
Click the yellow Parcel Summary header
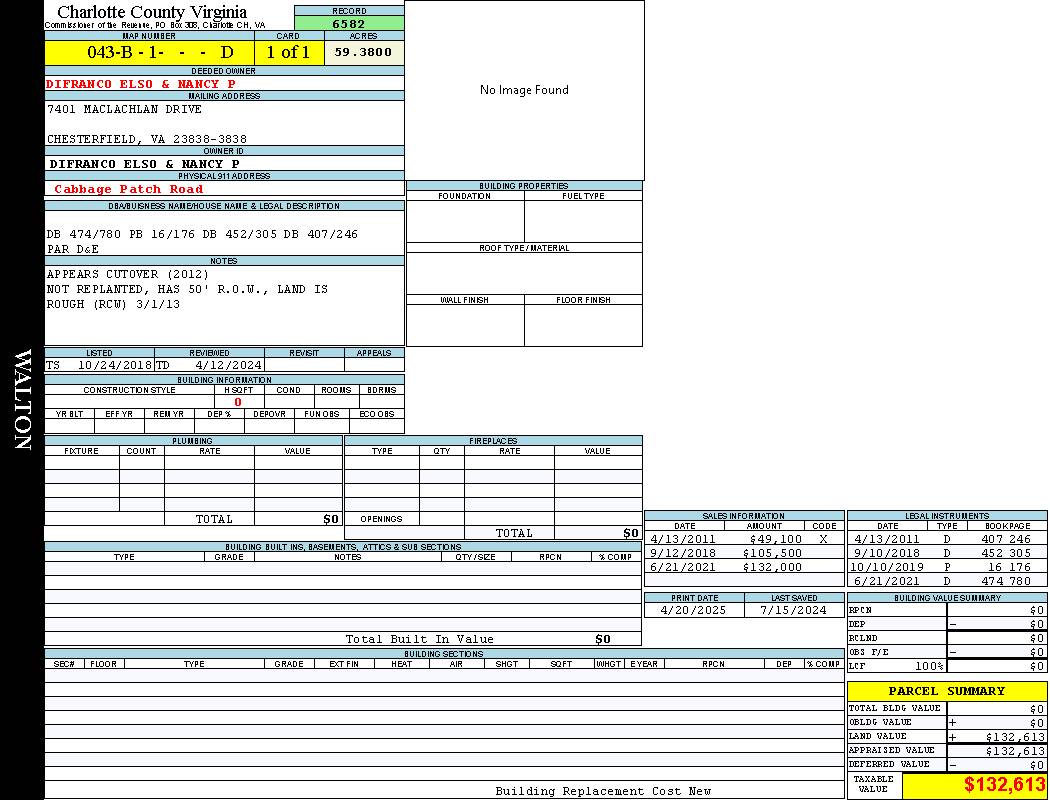pyautogui.click(x=946, y=691)
